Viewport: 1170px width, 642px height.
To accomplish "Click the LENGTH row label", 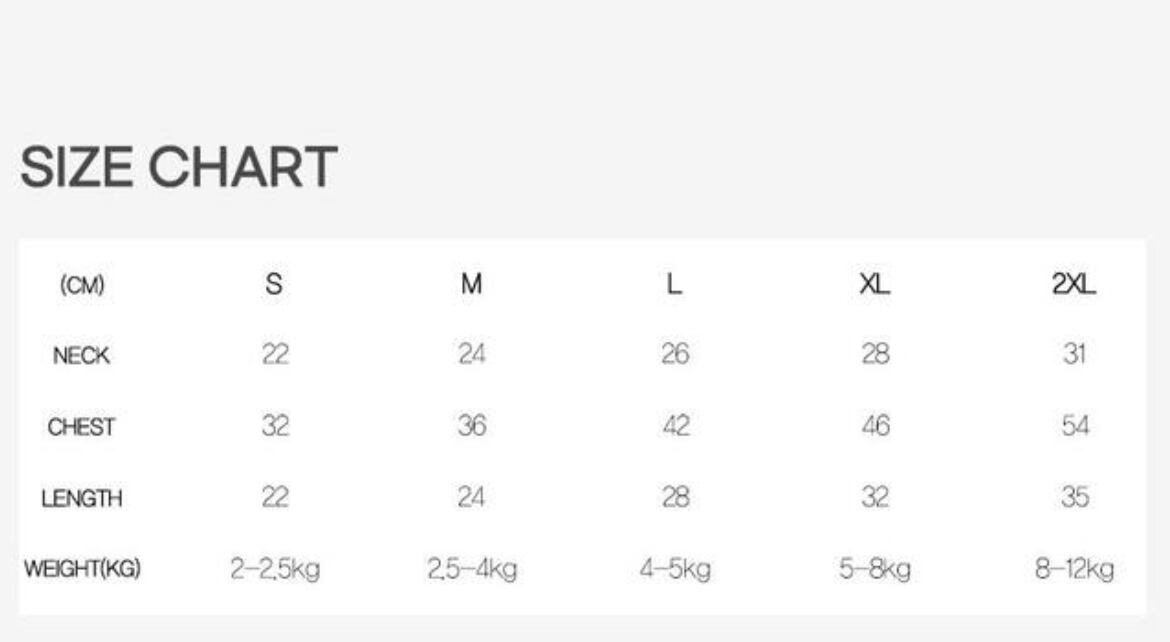I will (82, 498).
